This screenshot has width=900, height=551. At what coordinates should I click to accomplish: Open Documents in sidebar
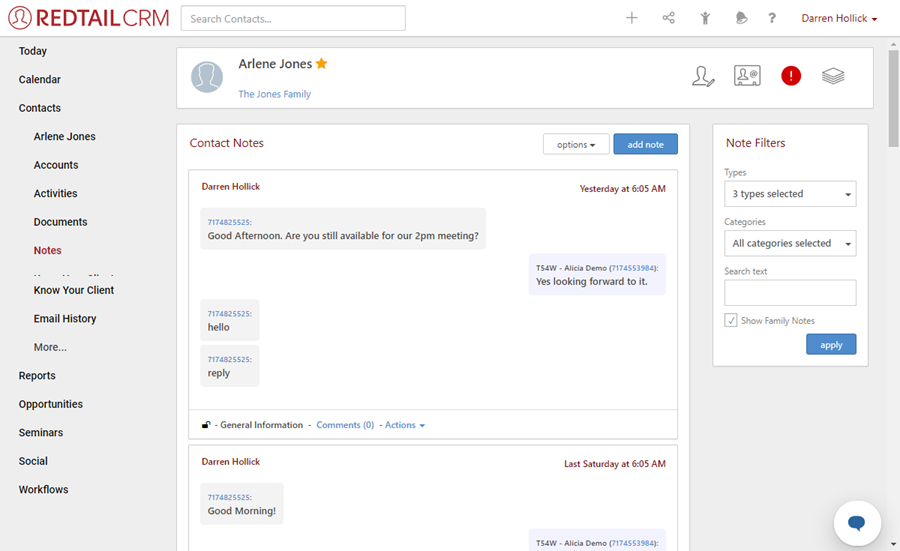coord(60,222)
